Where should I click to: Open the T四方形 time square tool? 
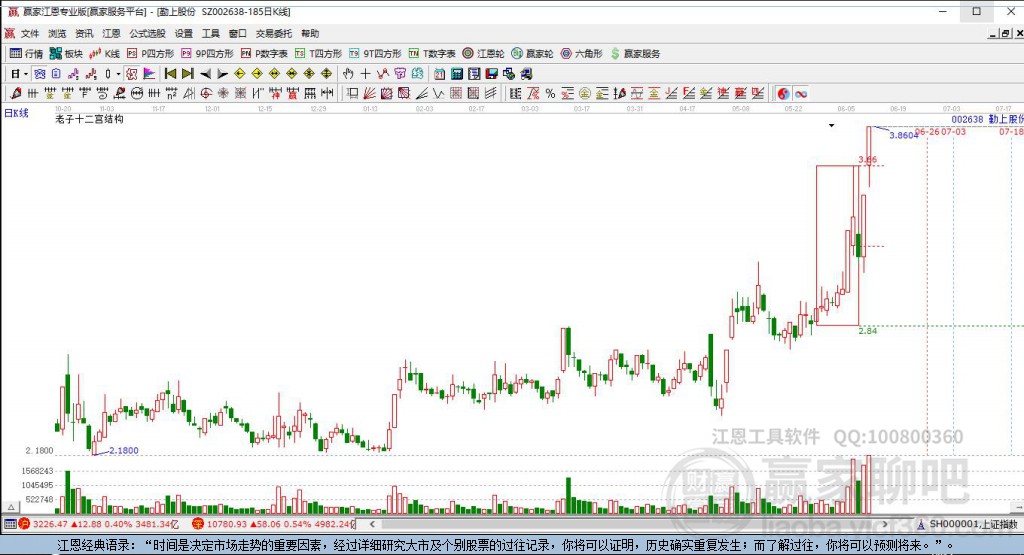[318, 54]
